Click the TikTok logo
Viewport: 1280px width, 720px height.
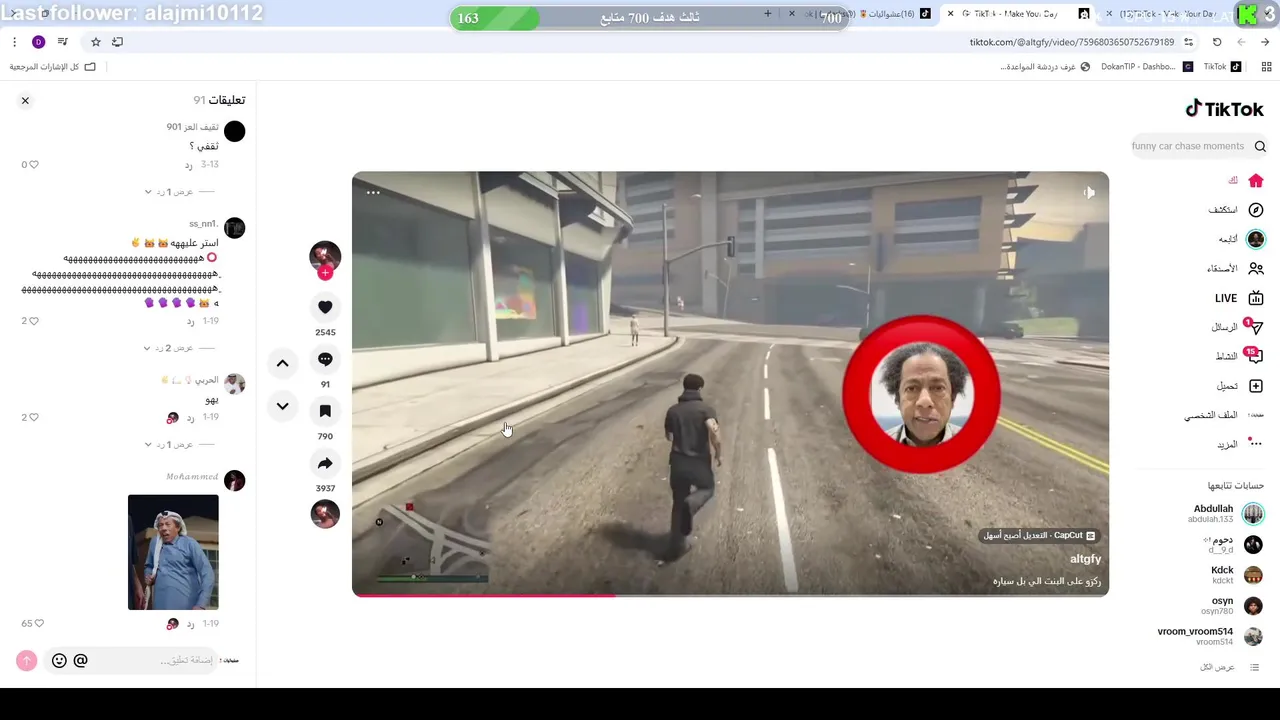(x=1224, y=109)
